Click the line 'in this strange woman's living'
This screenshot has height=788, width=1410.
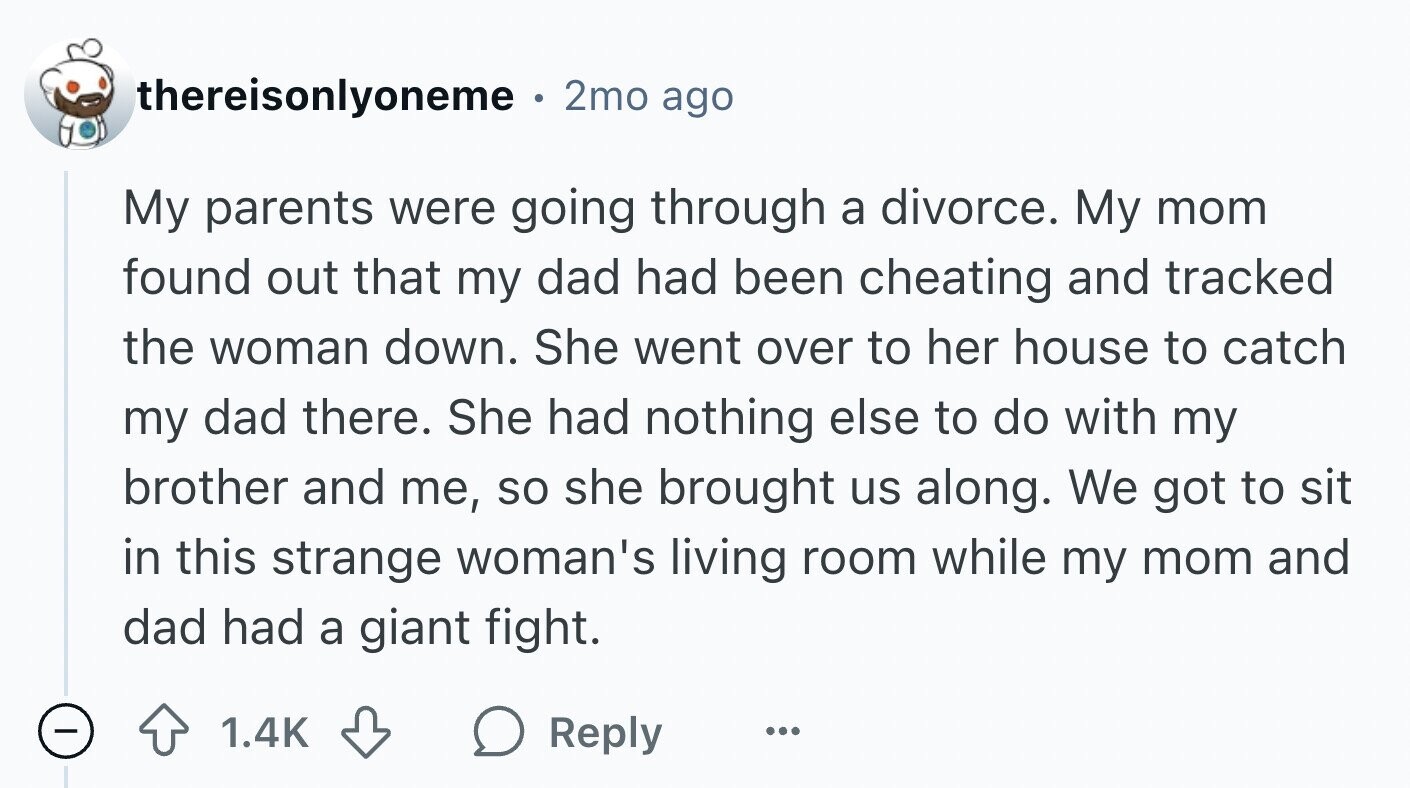click(736, 558)
